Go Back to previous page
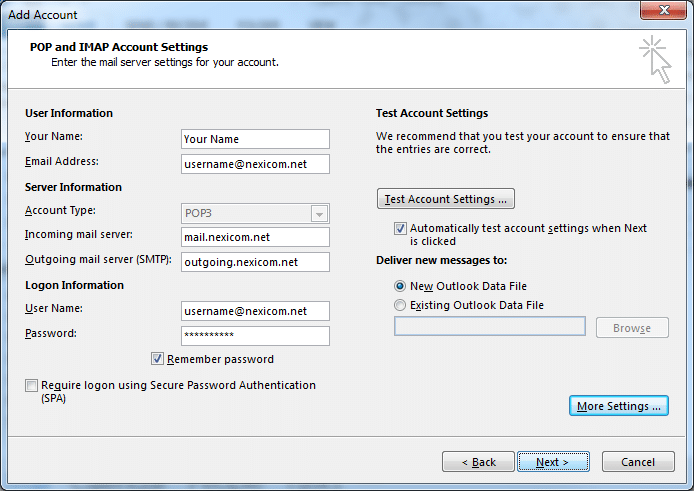 pos(478,462)
